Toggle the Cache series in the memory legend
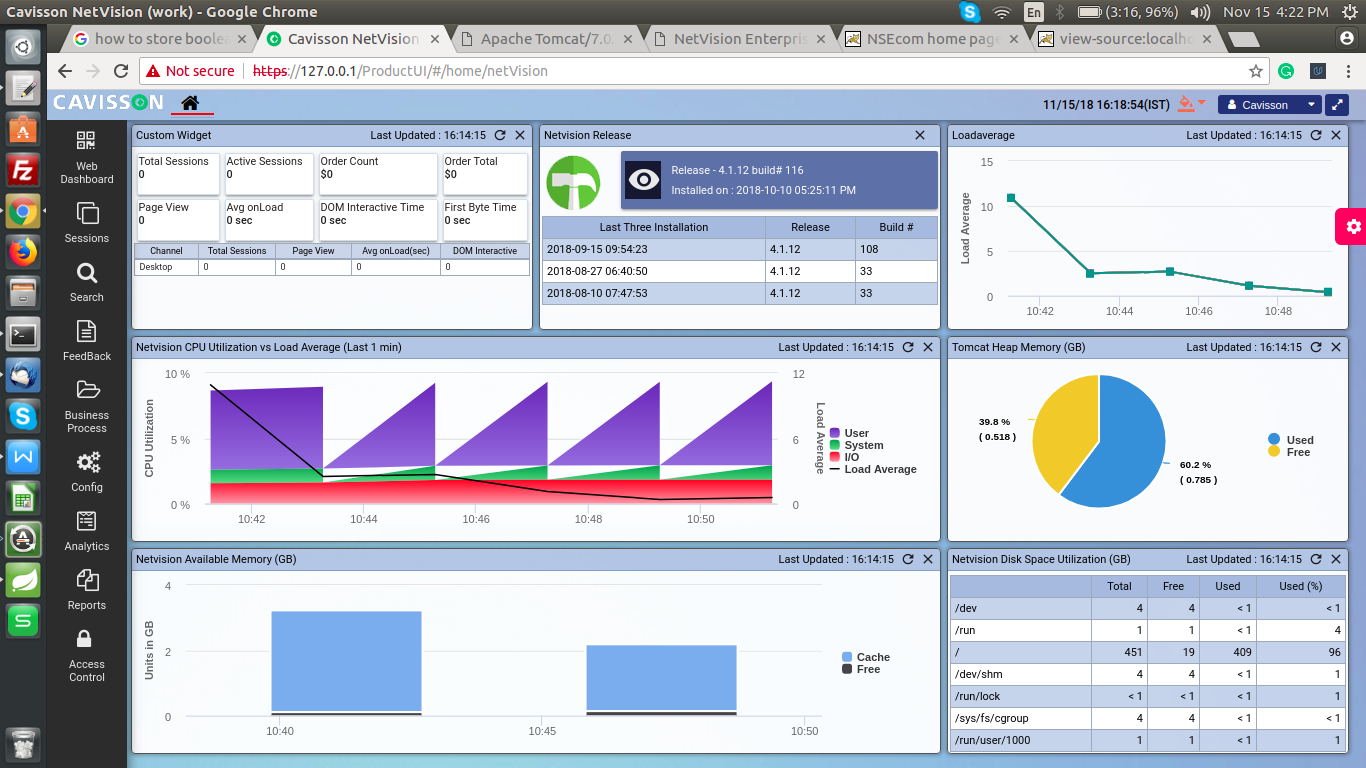Screen dimensions: 1366x768 click(x=866, y=657)
